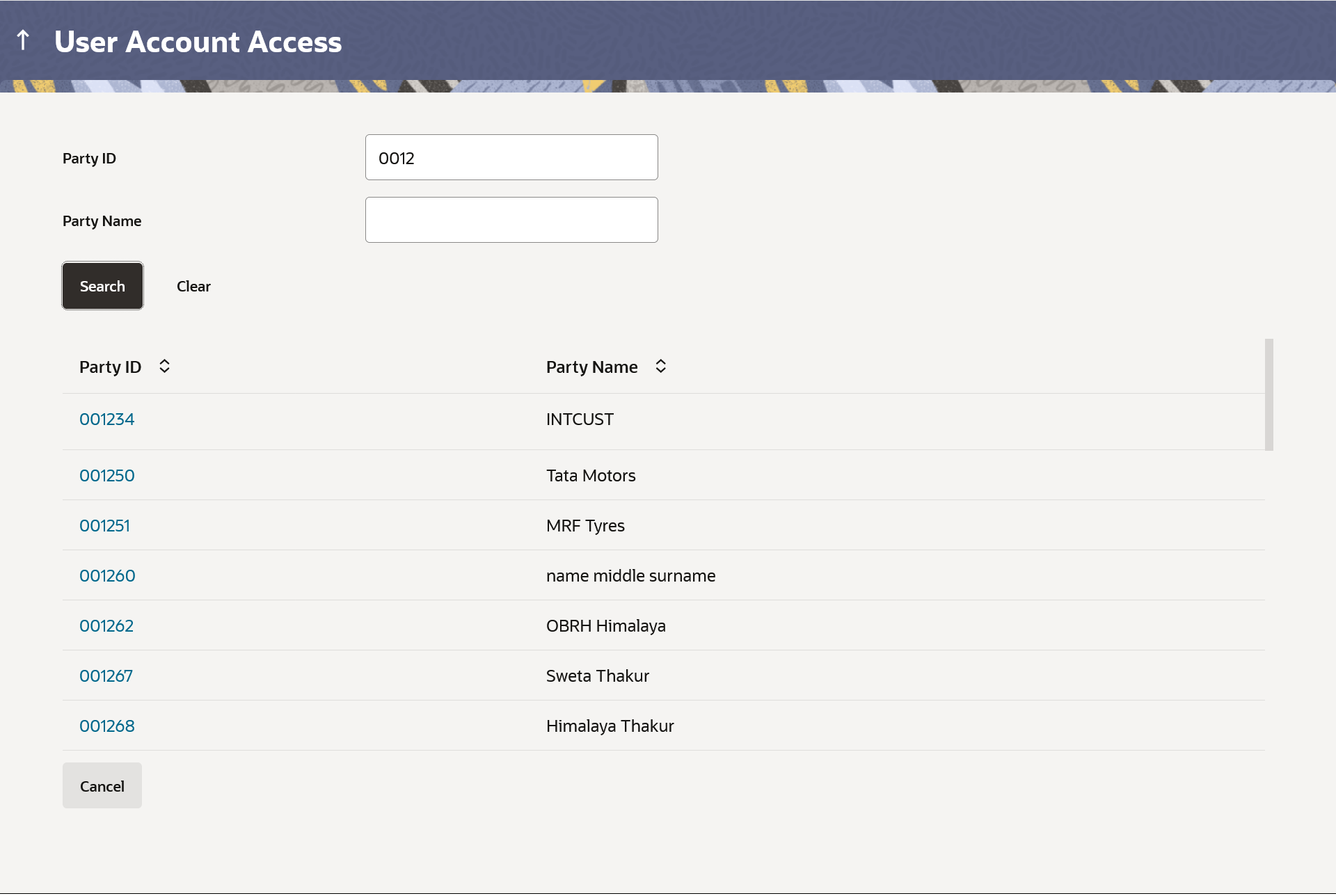The height and width of the screenshot is (896, 1336).
Task: Focus the Party Name text box
Action: click(x=511, y=221)
